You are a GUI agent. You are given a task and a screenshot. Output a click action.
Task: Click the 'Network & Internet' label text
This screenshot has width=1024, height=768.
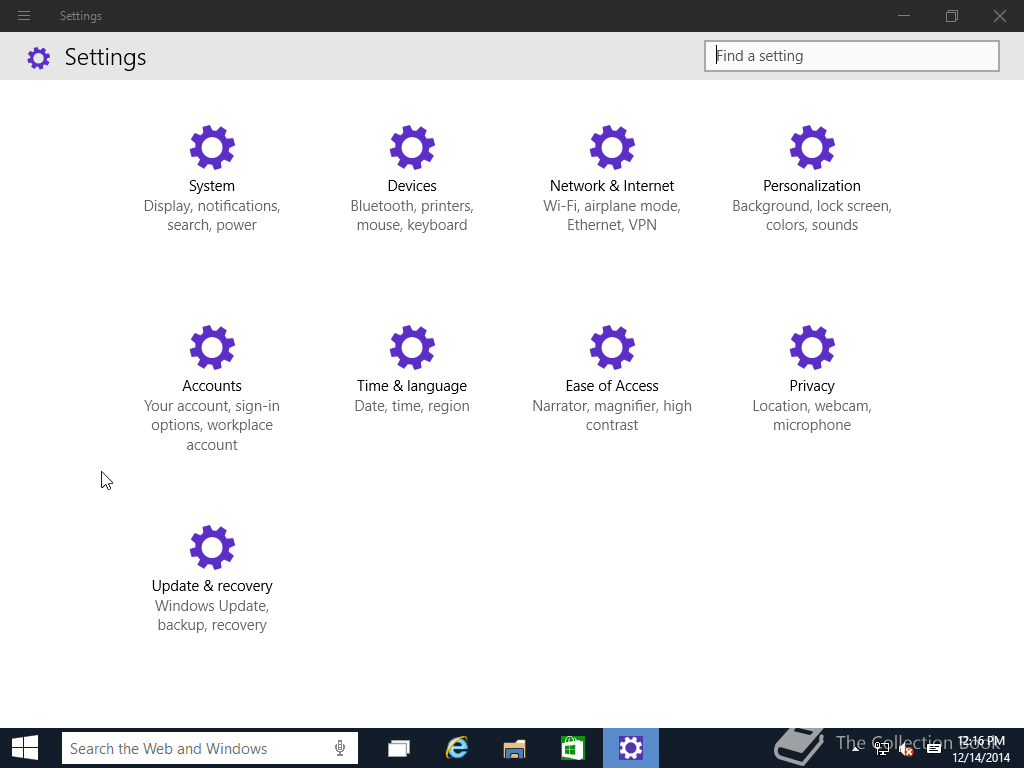[612, 186]
